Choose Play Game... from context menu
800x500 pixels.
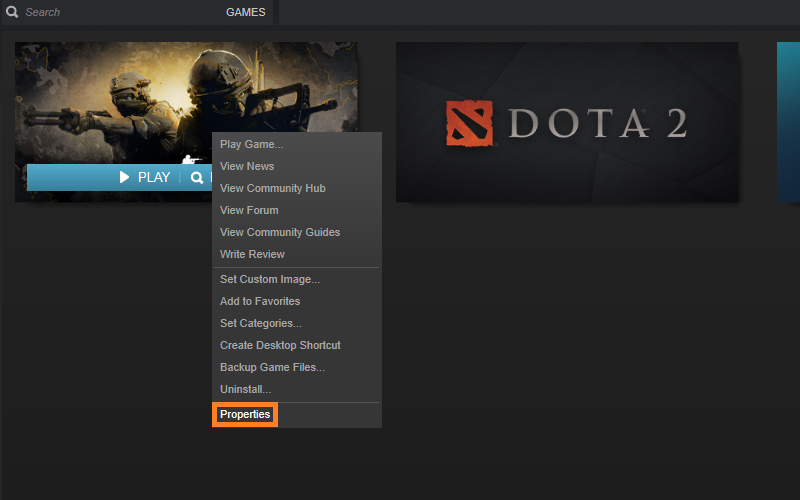(251, 145)
